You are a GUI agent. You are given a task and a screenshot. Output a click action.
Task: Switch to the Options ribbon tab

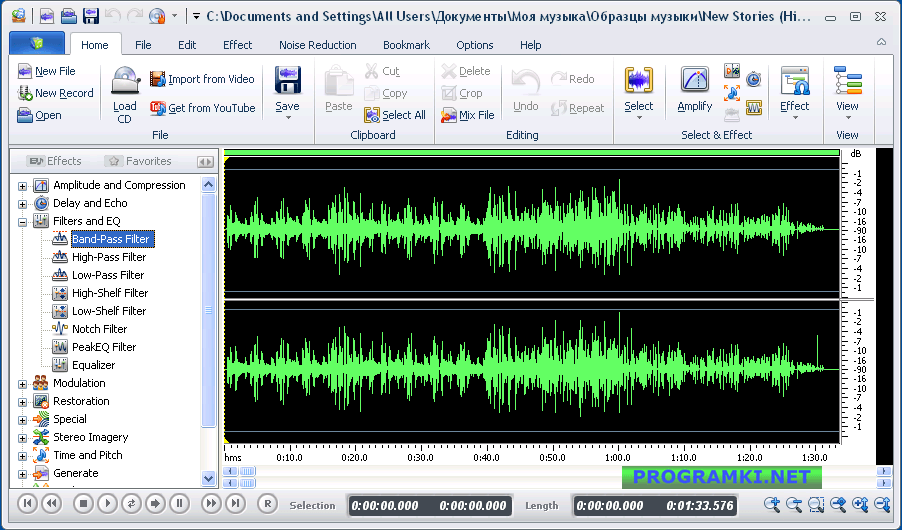(475, 45)
